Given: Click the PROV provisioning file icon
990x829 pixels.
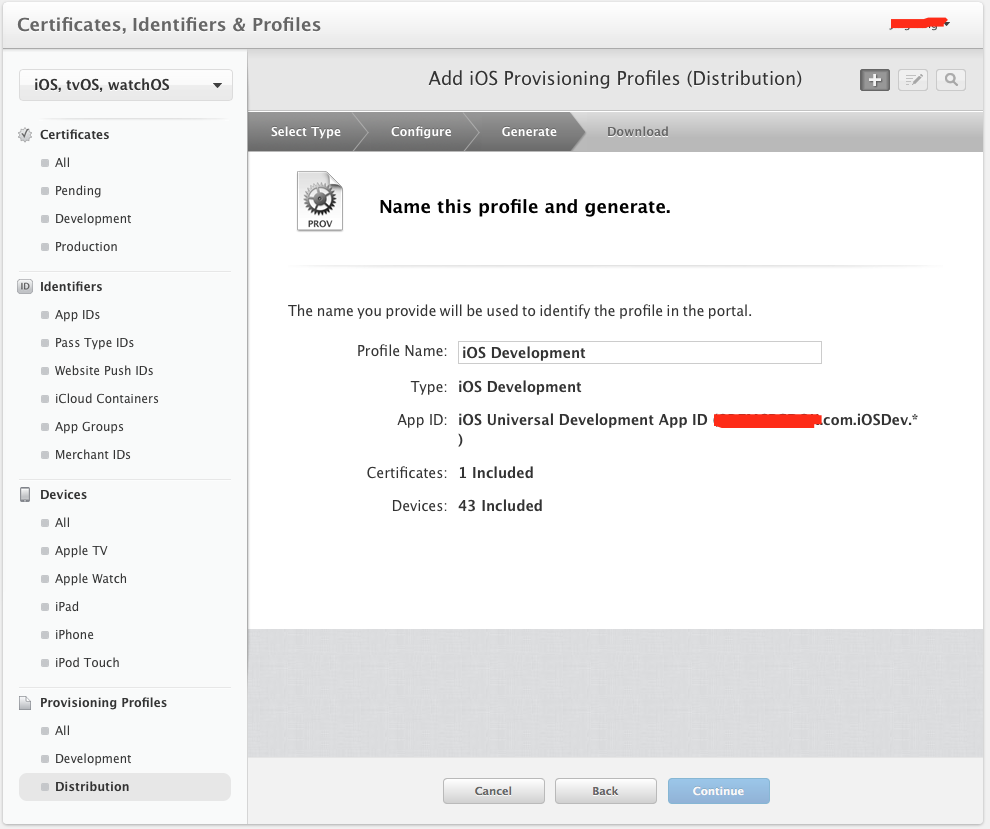Looking at the screenshot, I should coord(319,202).
